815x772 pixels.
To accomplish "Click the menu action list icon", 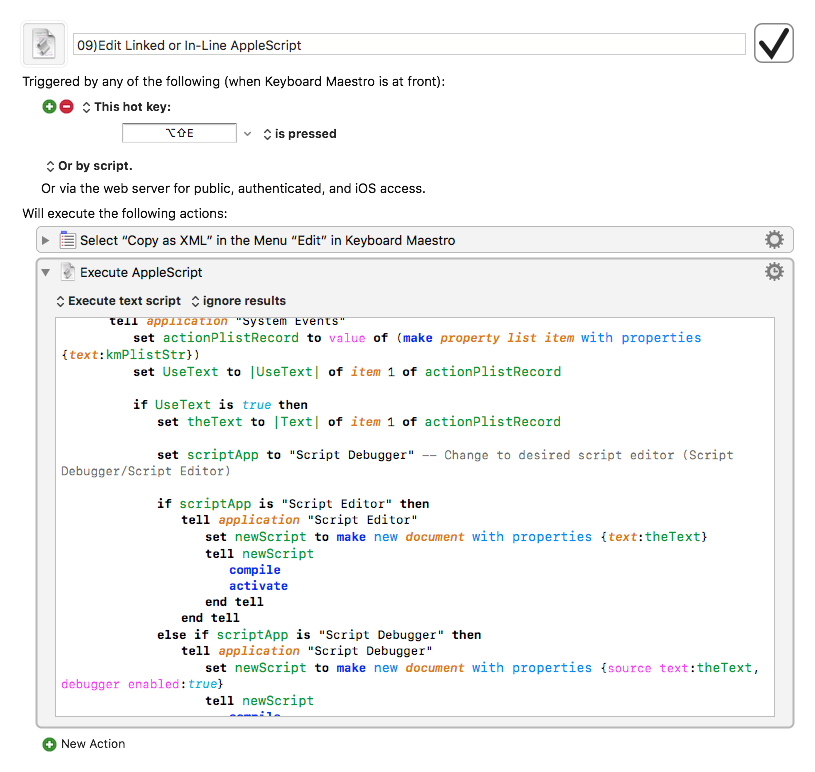I will click(68, 240).
